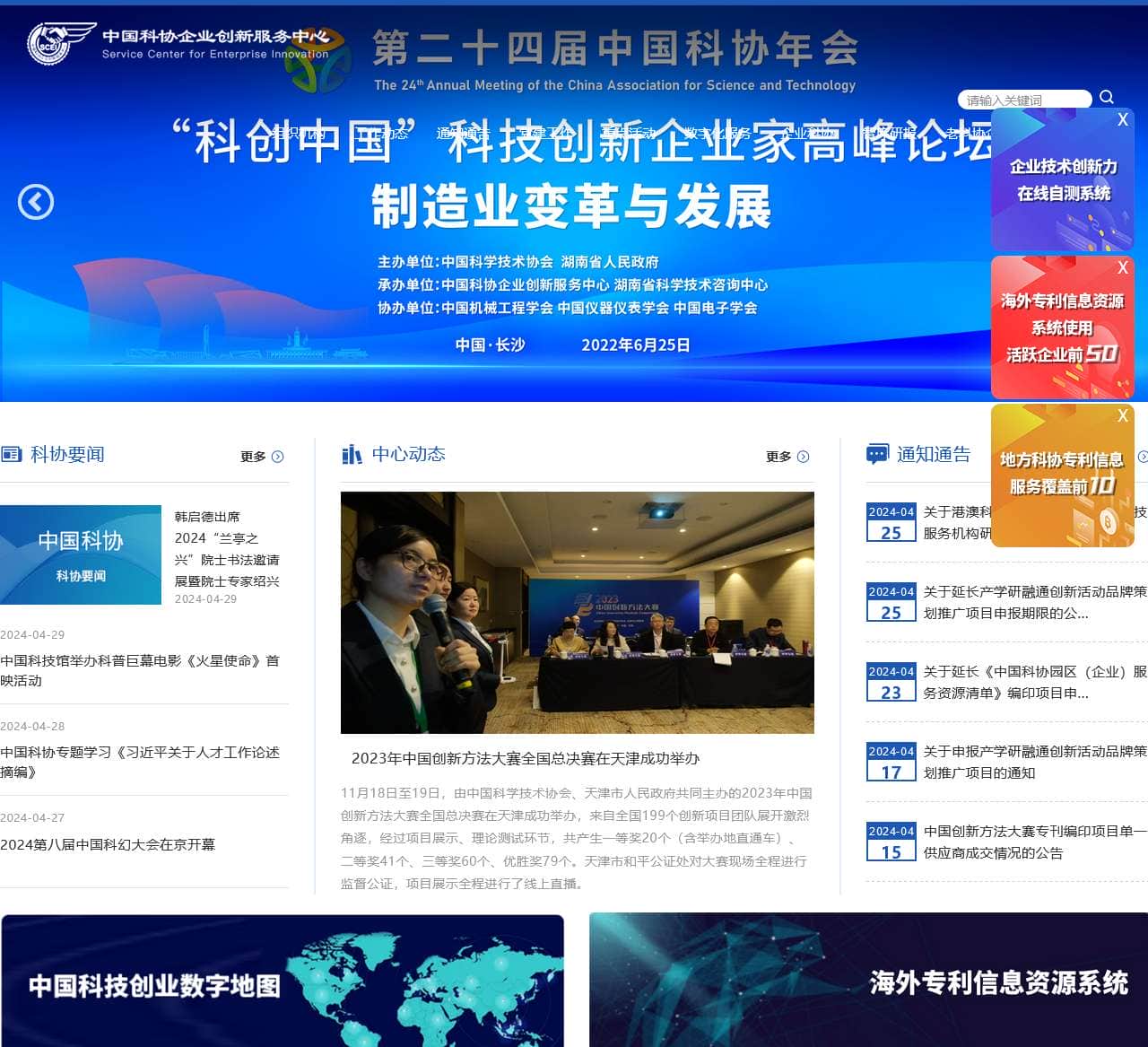Screen dimensions: 1148x1047
Task: Click the 中心动态 section heading
Action: (x=409, y=454)
